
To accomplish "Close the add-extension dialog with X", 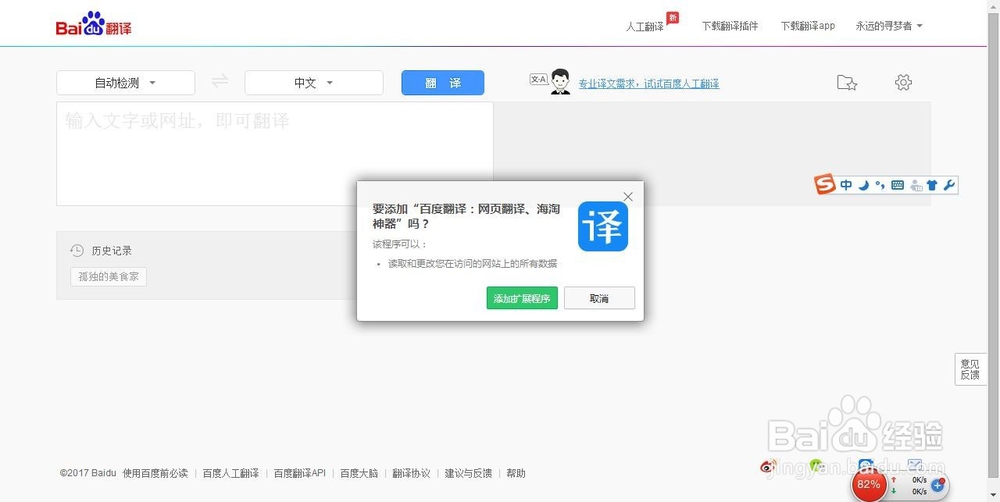I will point(628,197).
